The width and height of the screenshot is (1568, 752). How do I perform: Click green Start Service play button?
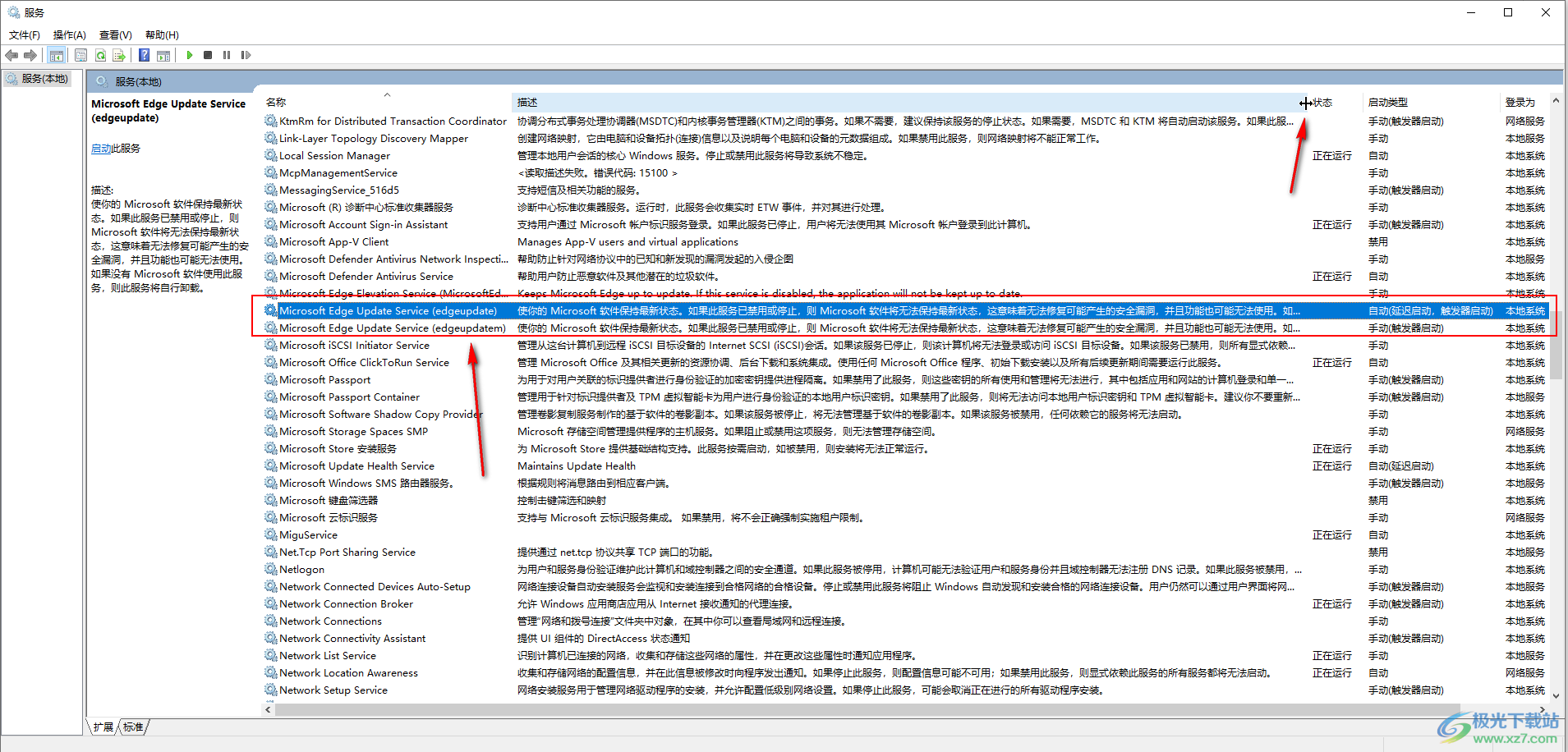tap(190, 55)
